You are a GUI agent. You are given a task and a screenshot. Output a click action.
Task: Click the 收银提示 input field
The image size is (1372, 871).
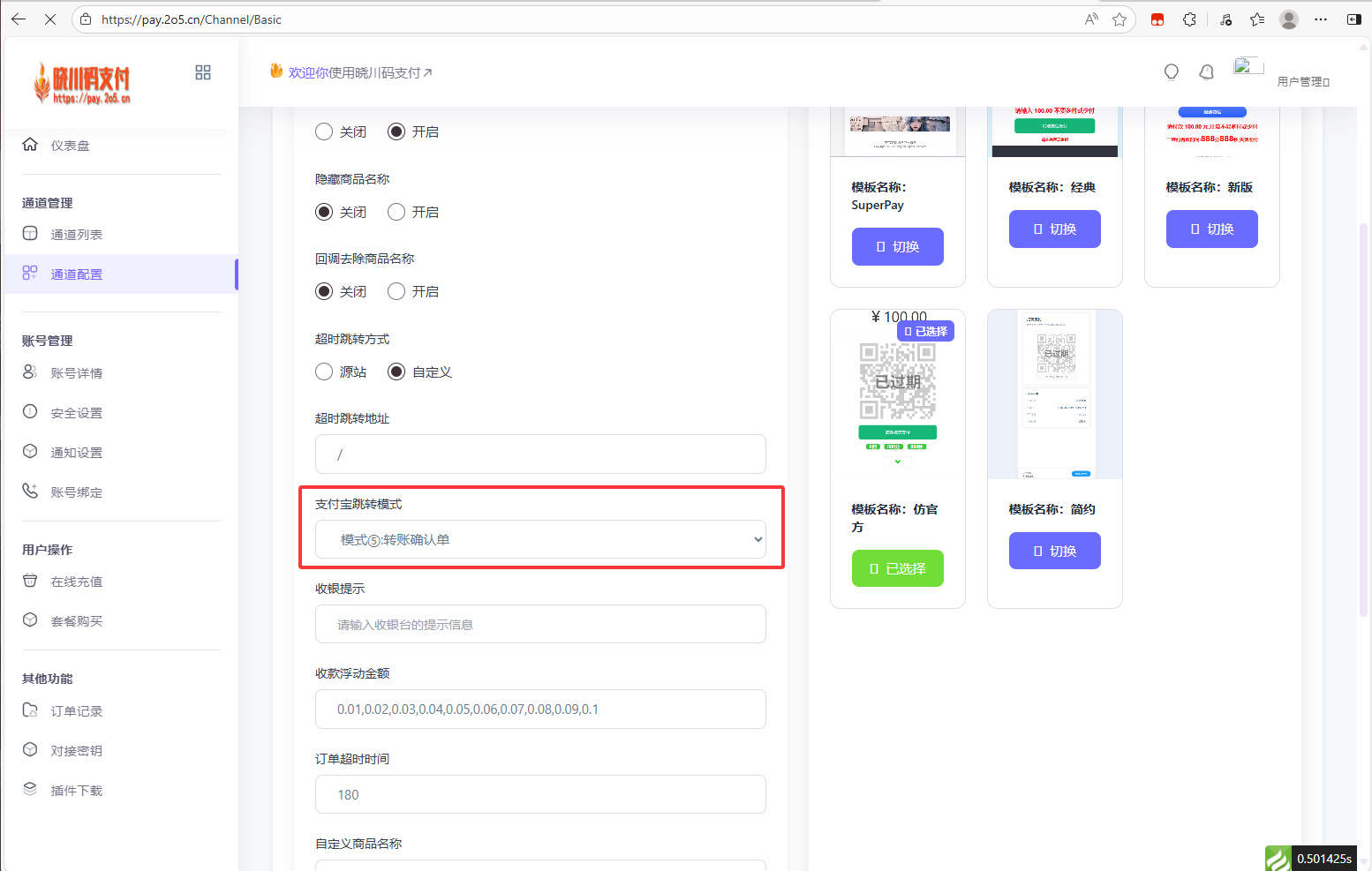[x=540, y=624]
